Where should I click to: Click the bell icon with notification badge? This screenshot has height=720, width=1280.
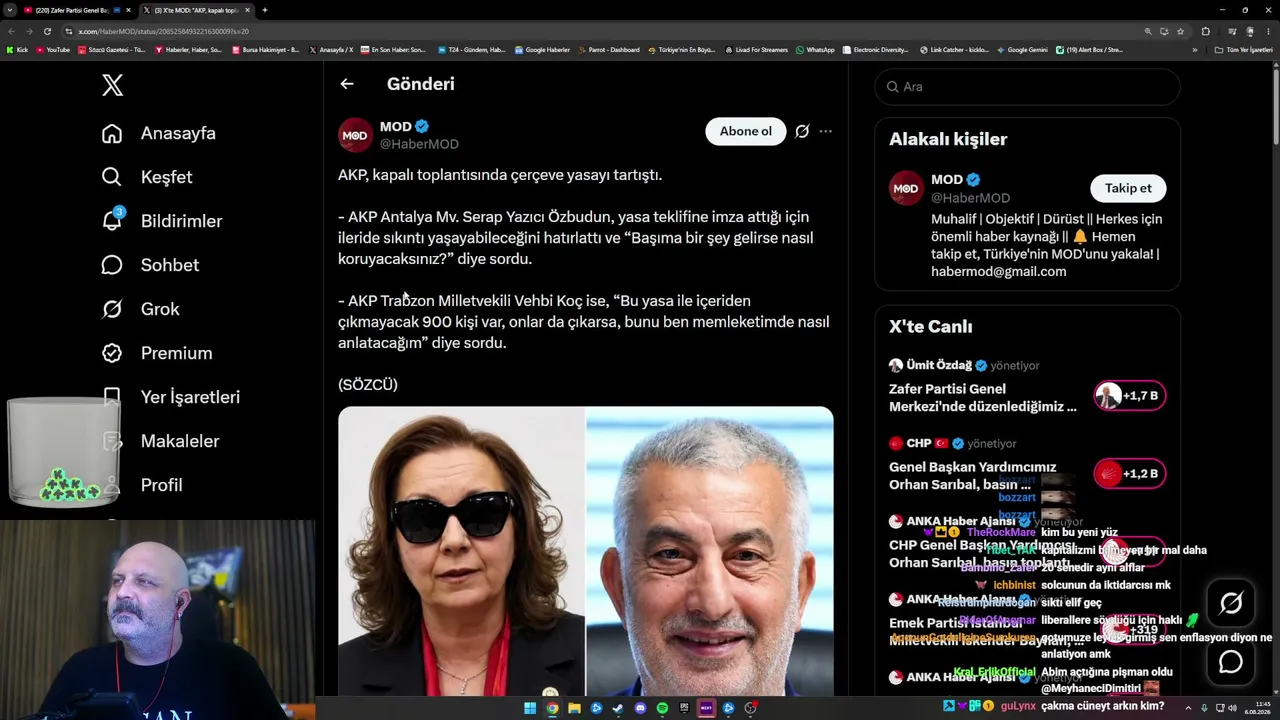(112, 221)
